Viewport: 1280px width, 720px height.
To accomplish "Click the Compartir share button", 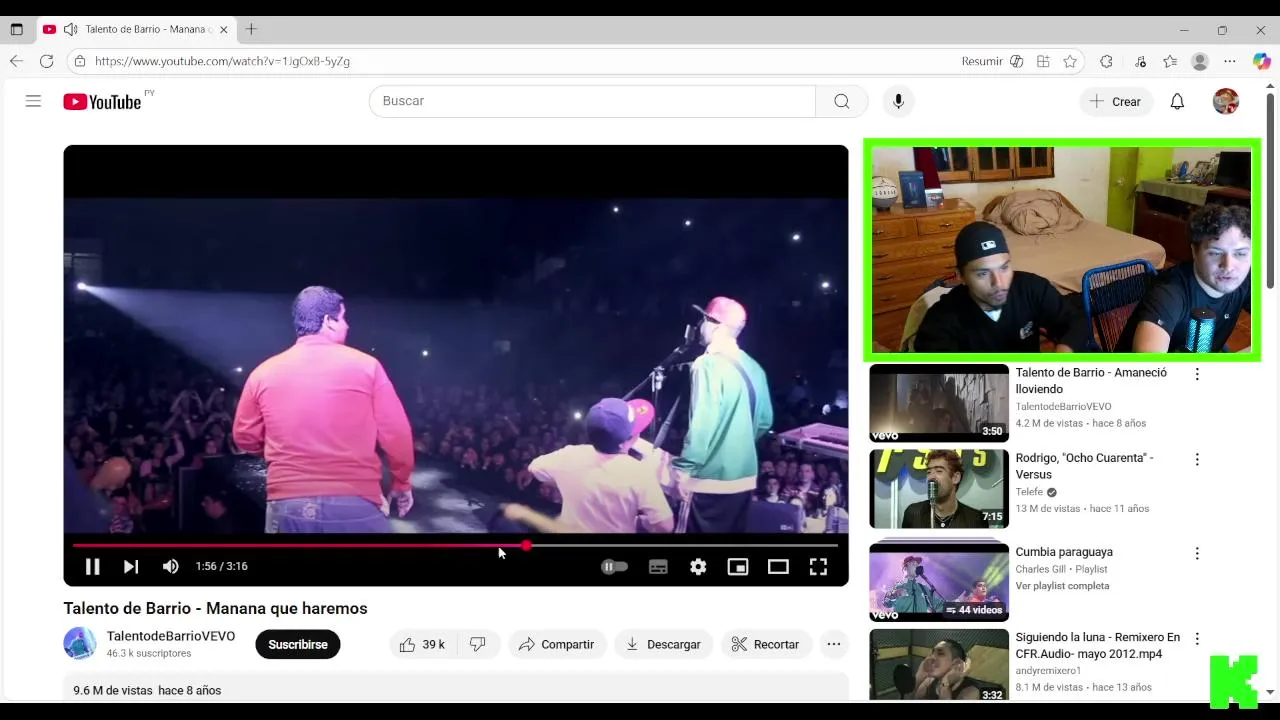I will tap(556, 645).
